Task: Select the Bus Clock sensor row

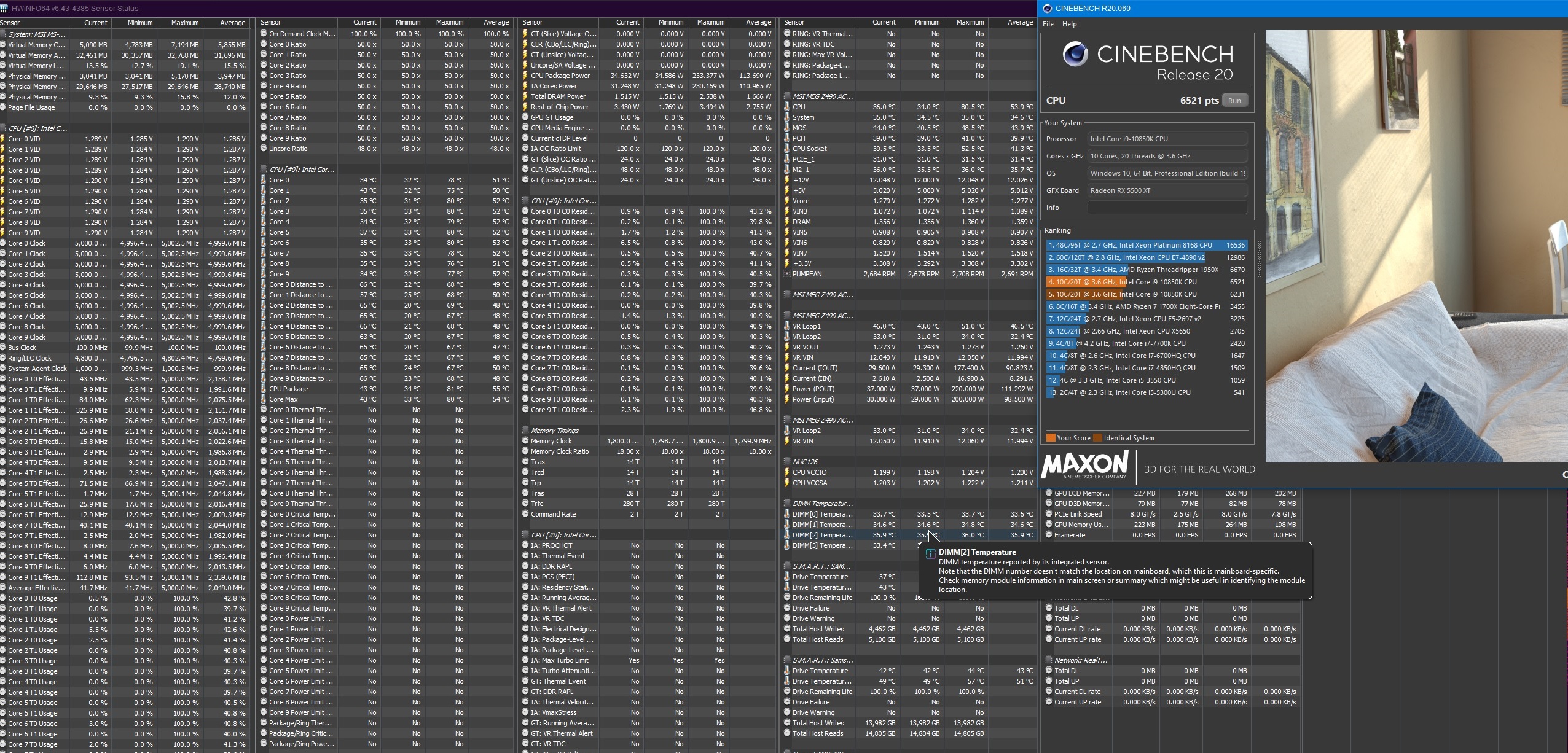Action: pos(125,348)
